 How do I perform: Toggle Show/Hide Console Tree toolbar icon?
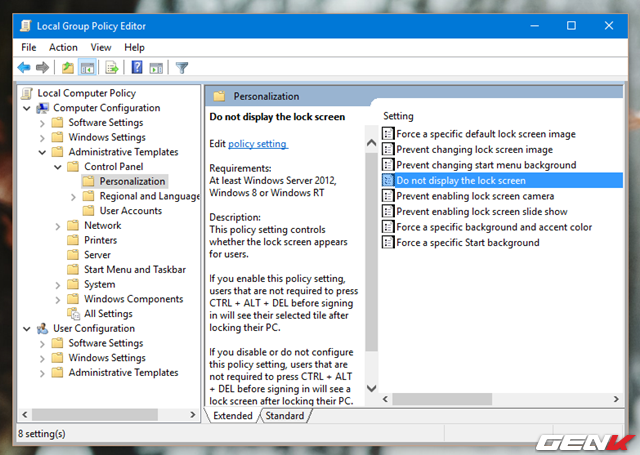(x=87, y=68)
